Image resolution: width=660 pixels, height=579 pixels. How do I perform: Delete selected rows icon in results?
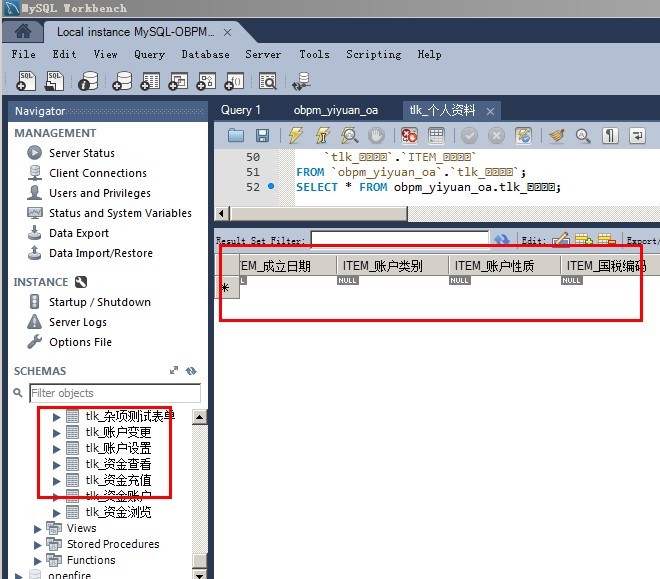(x=607, y=239)
